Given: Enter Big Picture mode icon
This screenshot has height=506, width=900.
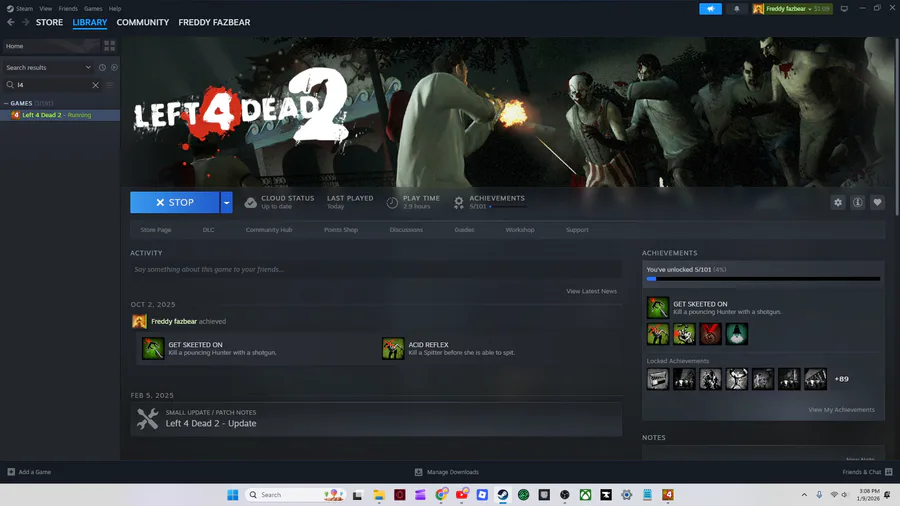Looking at the screenshot, I should 844,9.
